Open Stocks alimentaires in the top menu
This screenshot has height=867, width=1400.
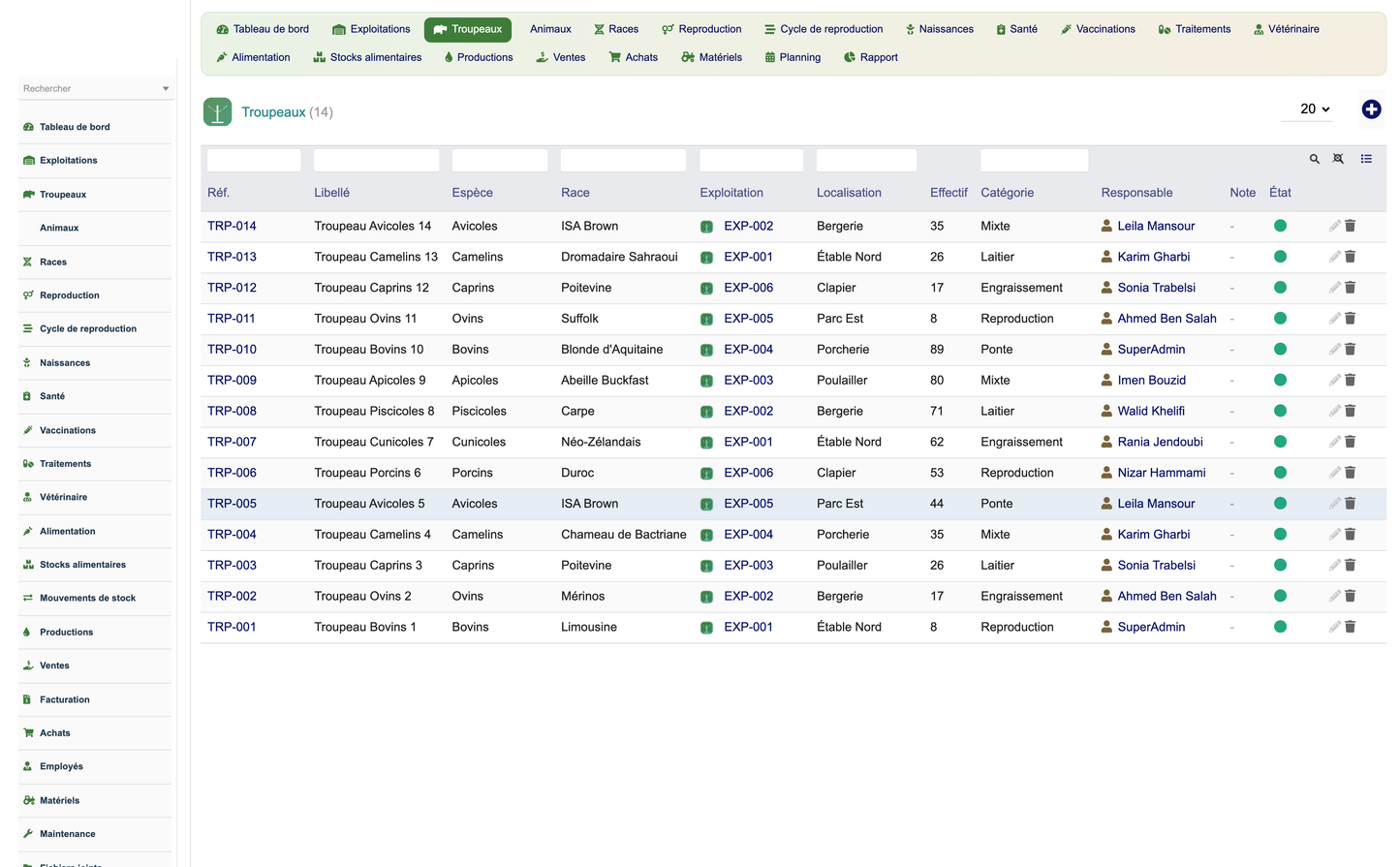point(367,57)
